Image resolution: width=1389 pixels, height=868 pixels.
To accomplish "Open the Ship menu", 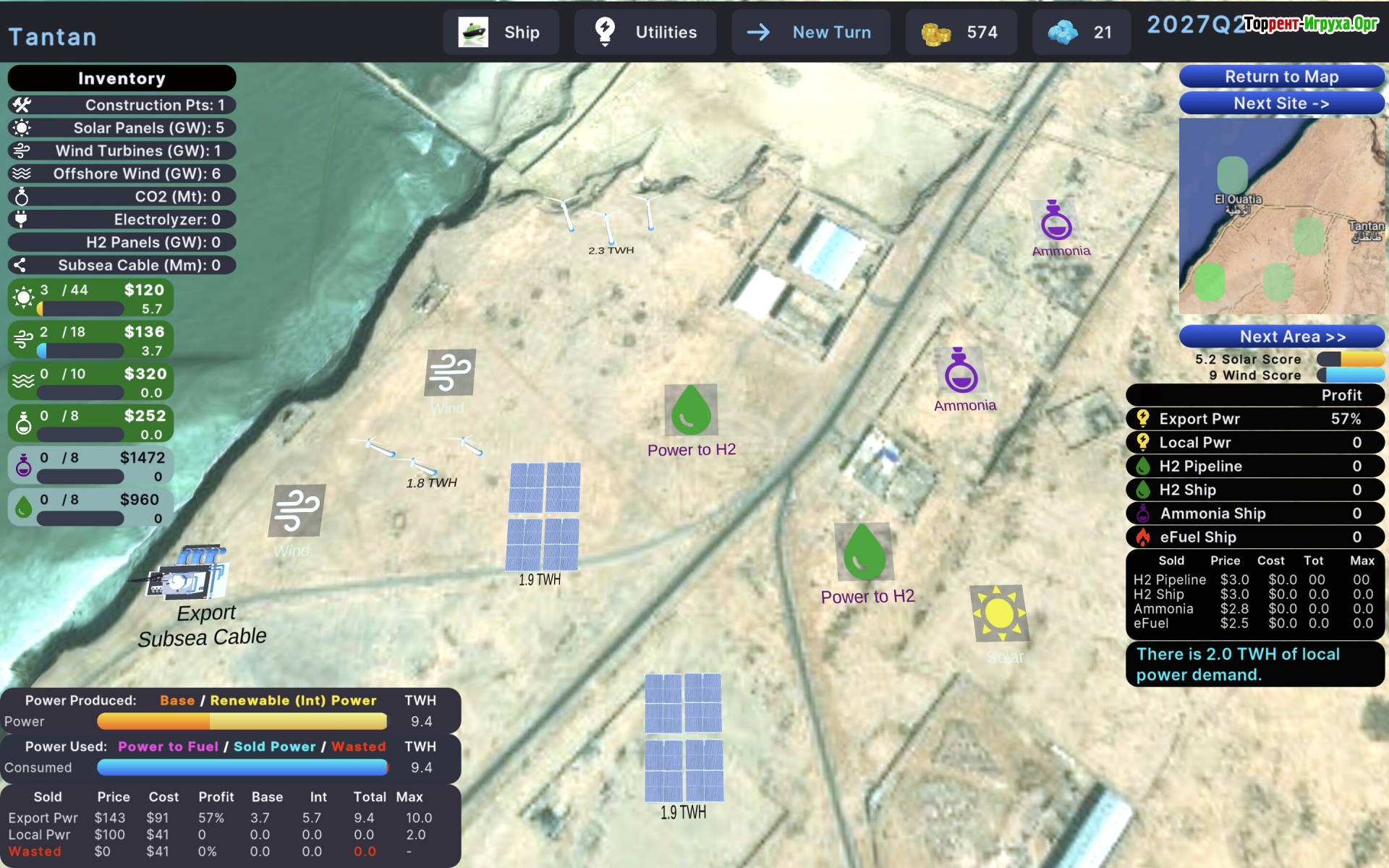I will tap(501, 33).
